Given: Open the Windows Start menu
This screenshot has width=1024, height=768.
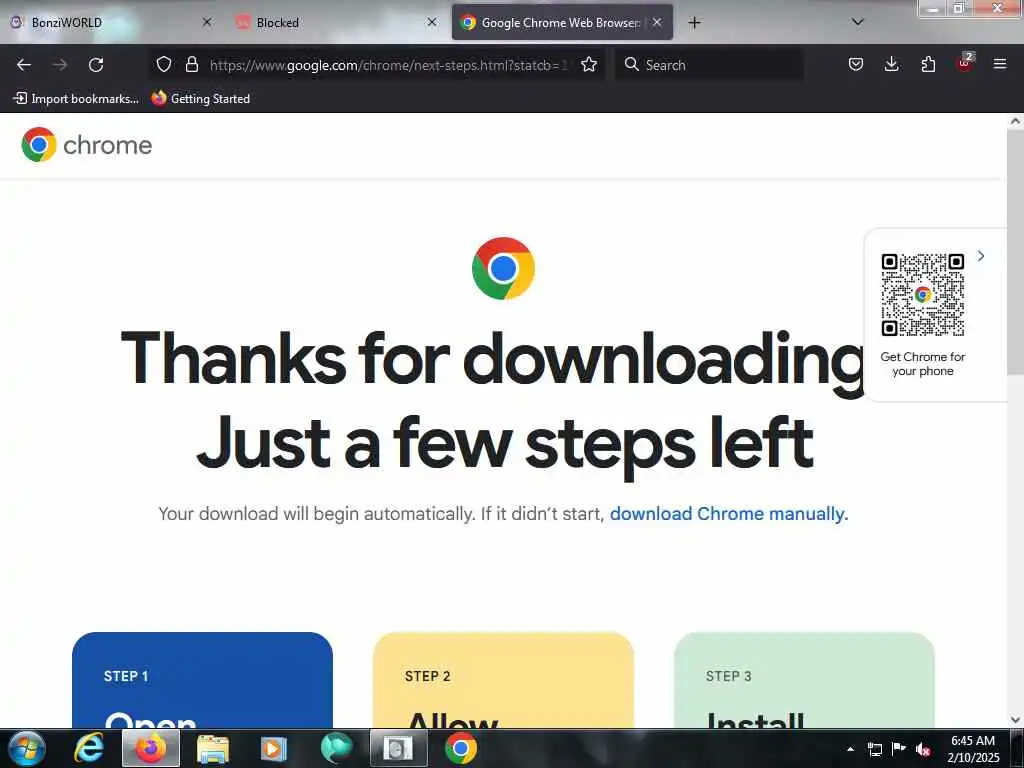Looking at the screenshot, I should 26,748.
